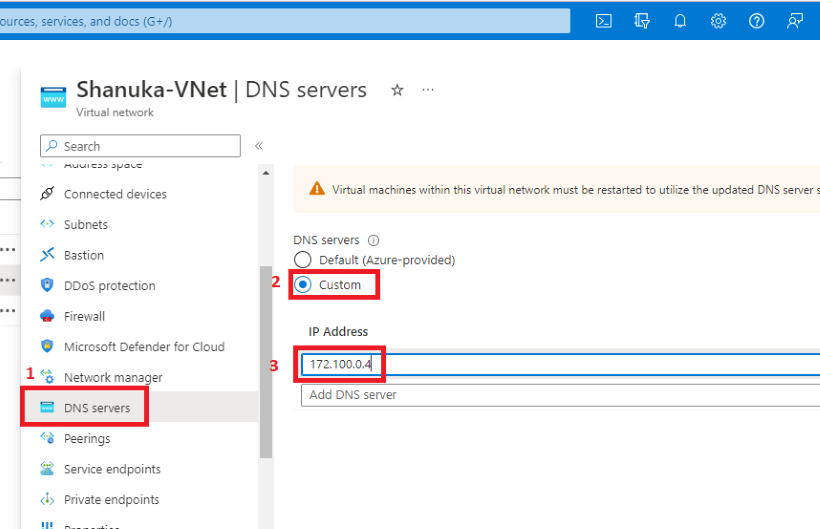Screen dimensions: 820x529
Task: Click the sidebar scroll up arrow
Action: tap(266, 172)
